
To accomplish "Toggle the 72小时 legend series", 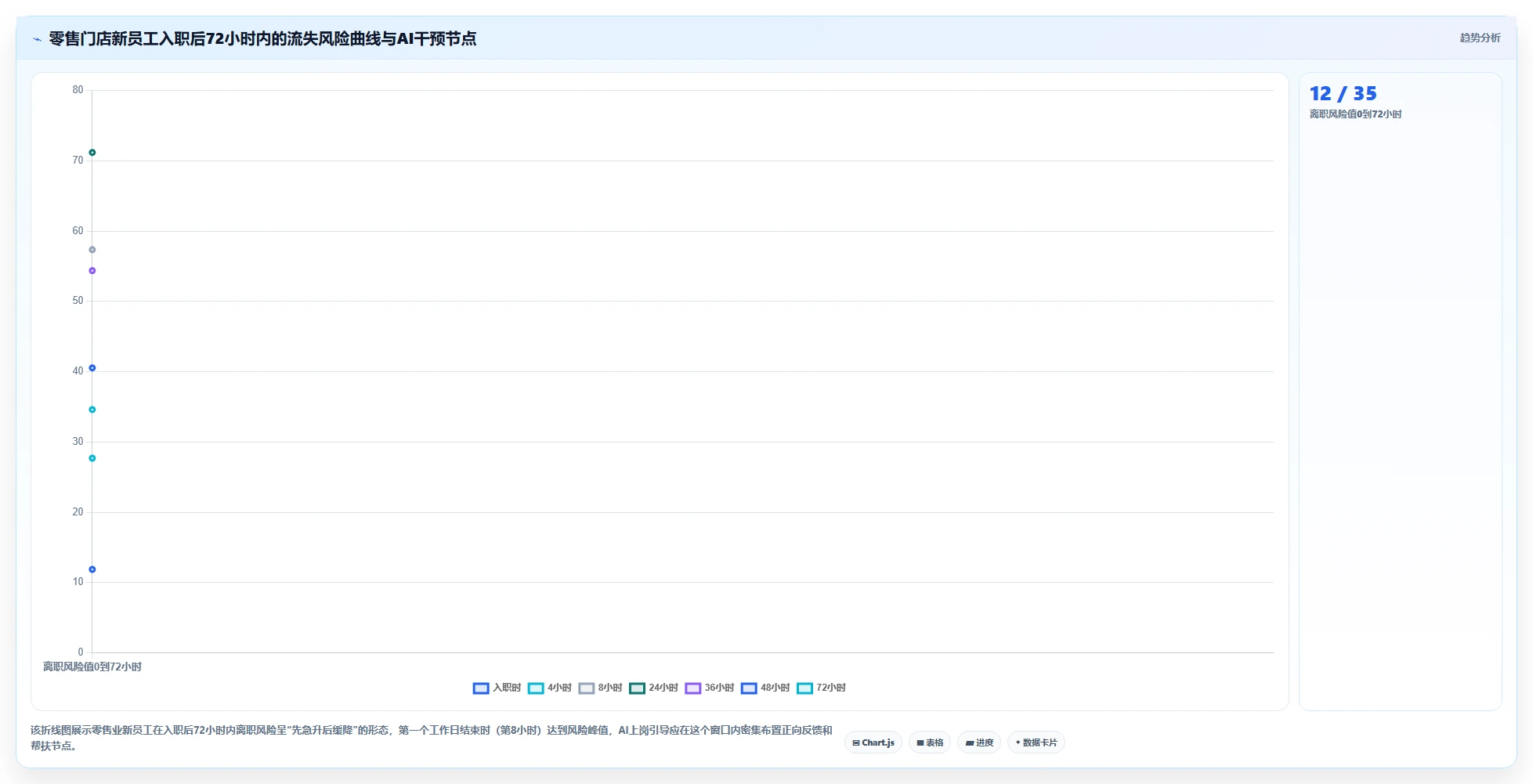I will pyautogui.click(x=821, y=688).
